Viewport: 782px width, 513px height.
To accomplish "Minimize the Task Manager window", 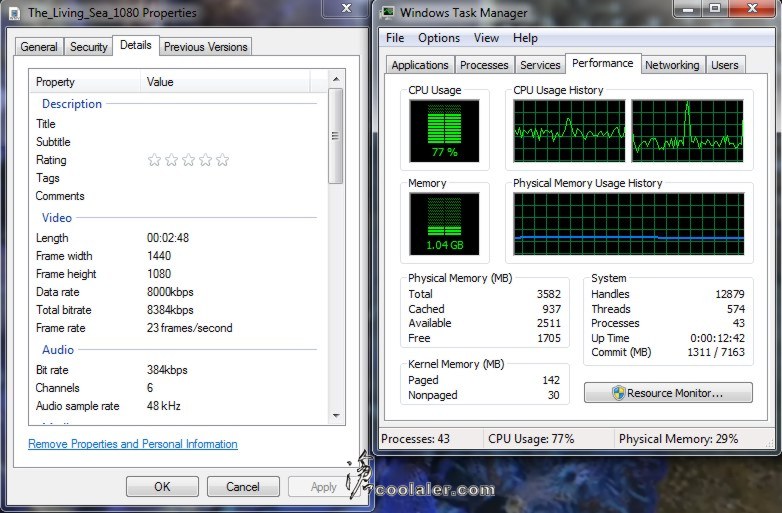I will click(688, 8).
